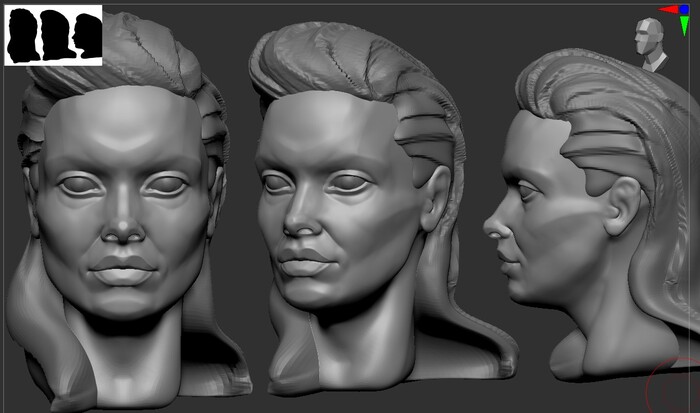Click the CamView head orientation gizmo

point(651,44)
